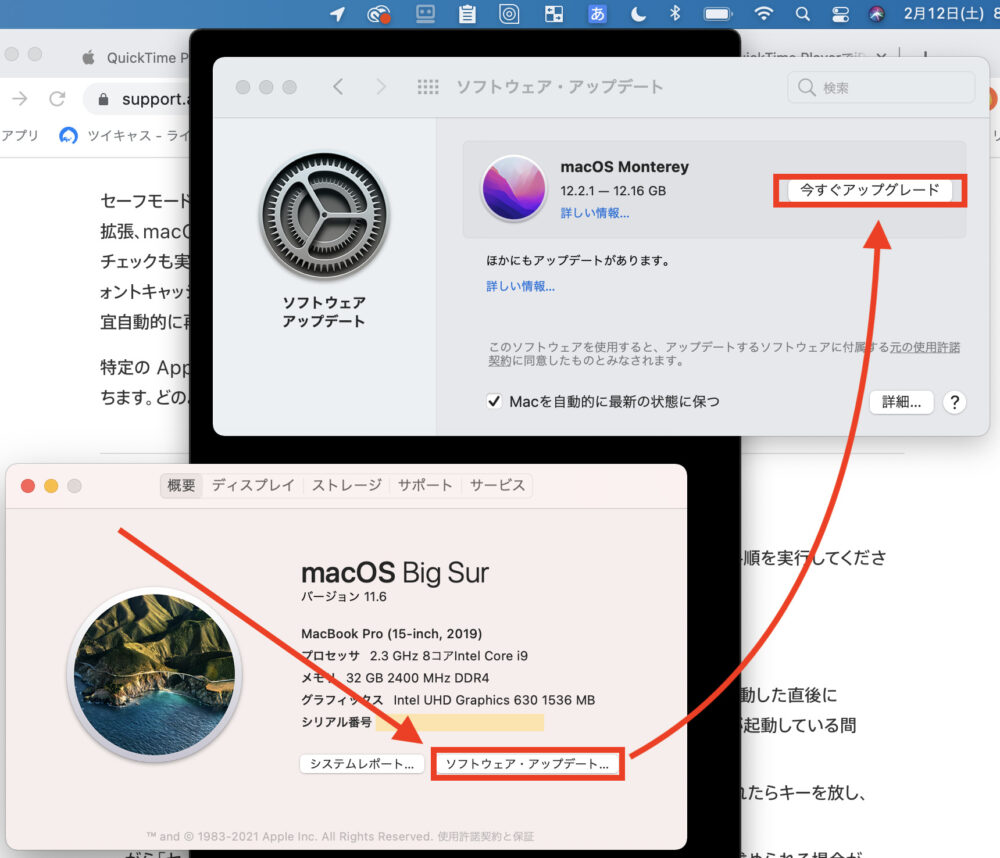Viewport: 1000px width, 858px height.
Task: Go back in the Software Update window
Action: pyautogui.click(x=338, y=87)
